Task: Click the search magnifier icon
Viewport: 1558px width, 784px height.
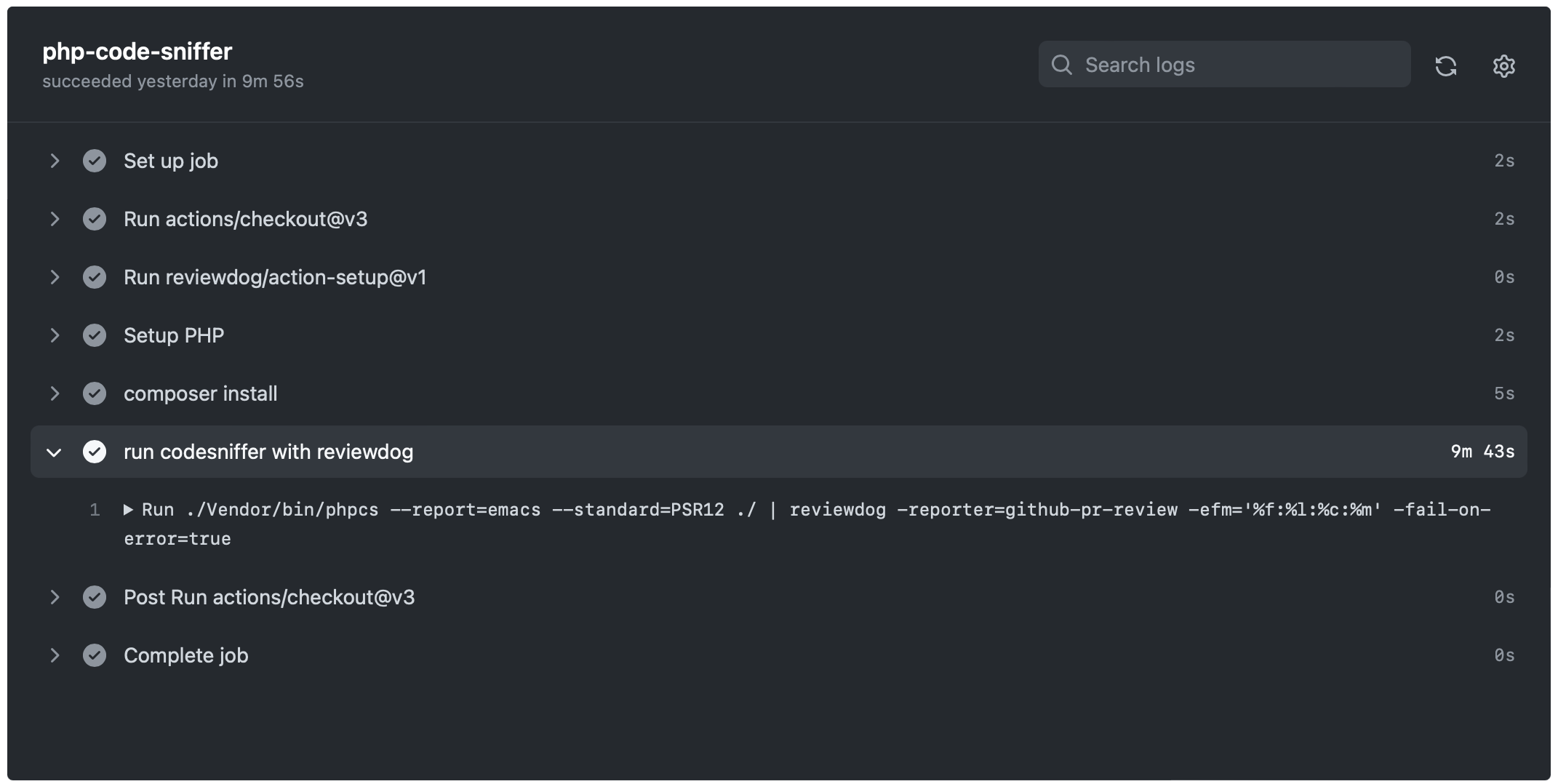Action: pyautogui.click(x=1062, y=64)
